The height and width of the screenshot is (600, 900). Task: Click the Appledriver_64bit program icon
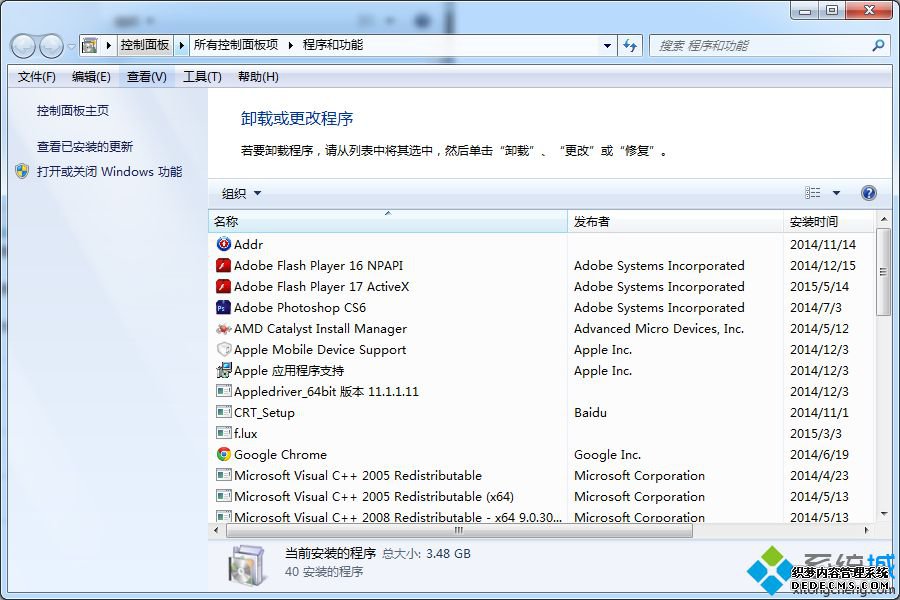[x=223, y=391]
